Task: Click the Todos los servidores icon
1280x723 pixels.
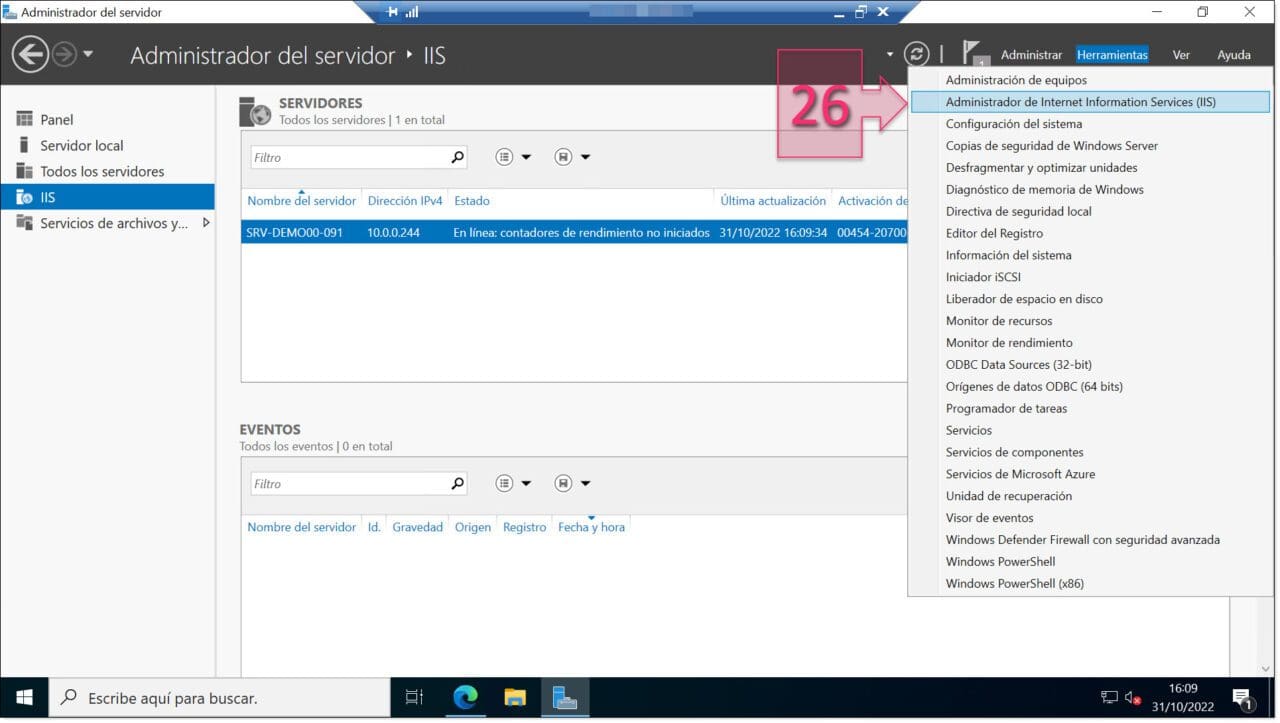Action: 24,171
